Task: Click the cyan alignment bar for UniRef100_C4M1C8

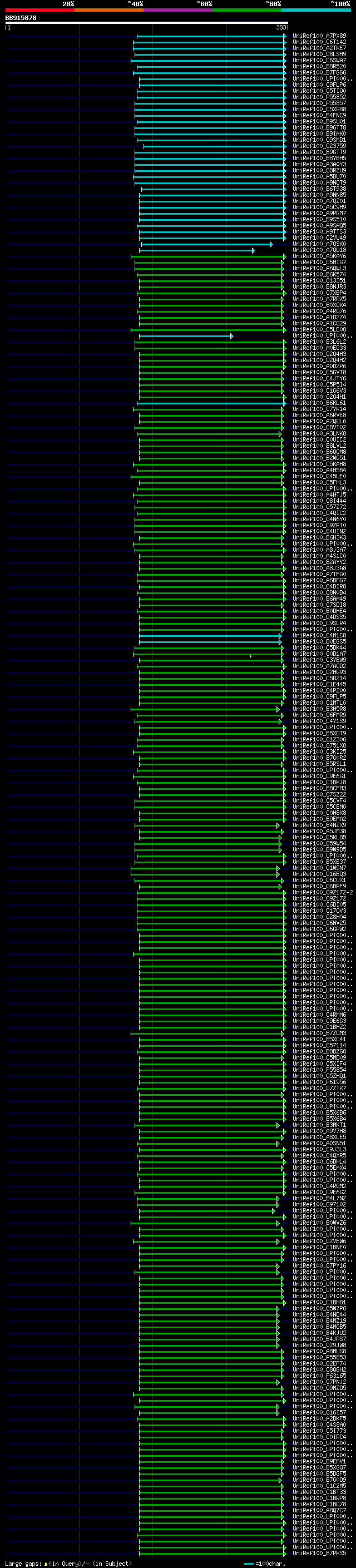Action: coord(210,635)
